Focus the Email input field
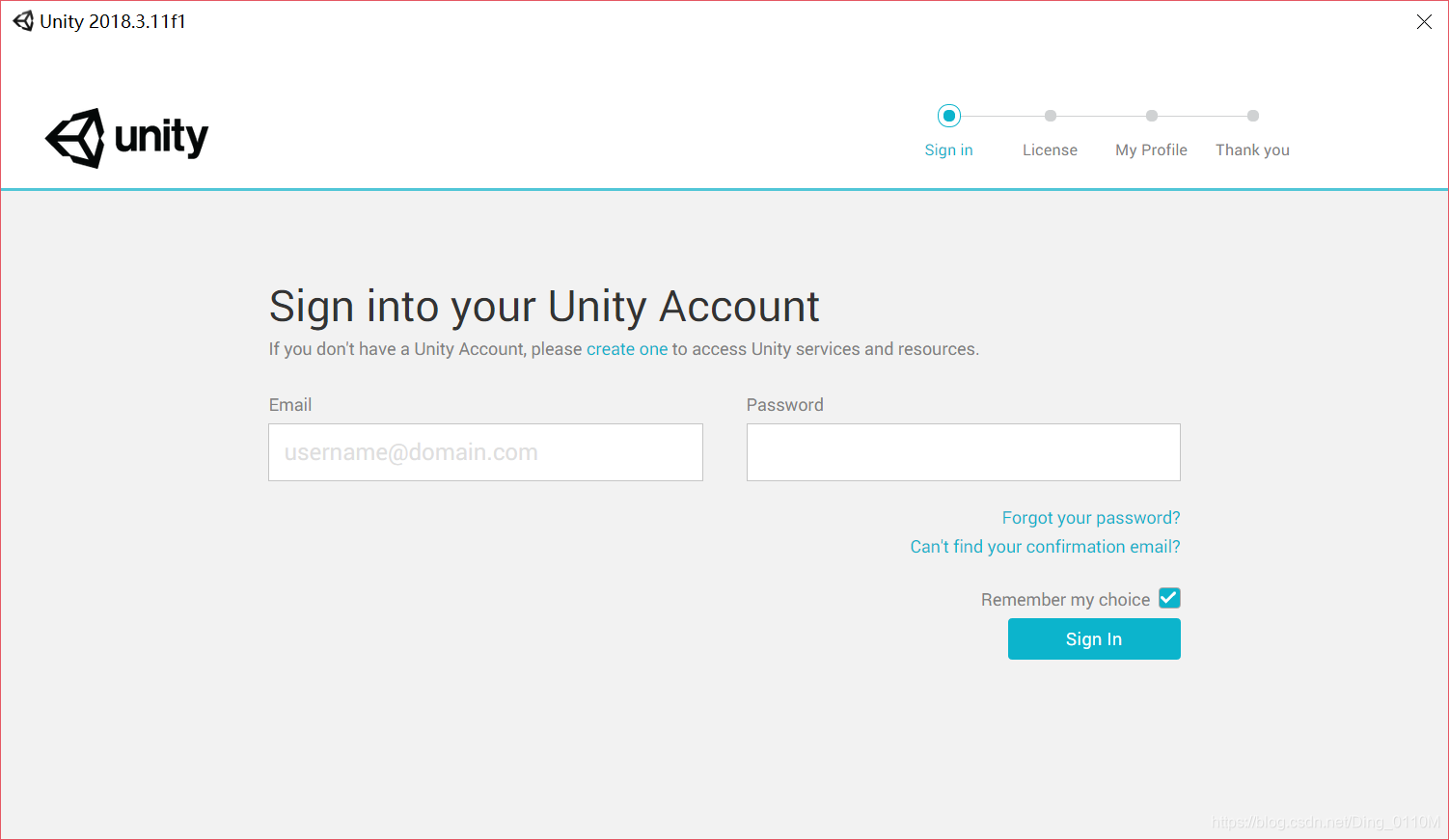Viewport: 1449px width, 840px height. (x=485, y=452)
